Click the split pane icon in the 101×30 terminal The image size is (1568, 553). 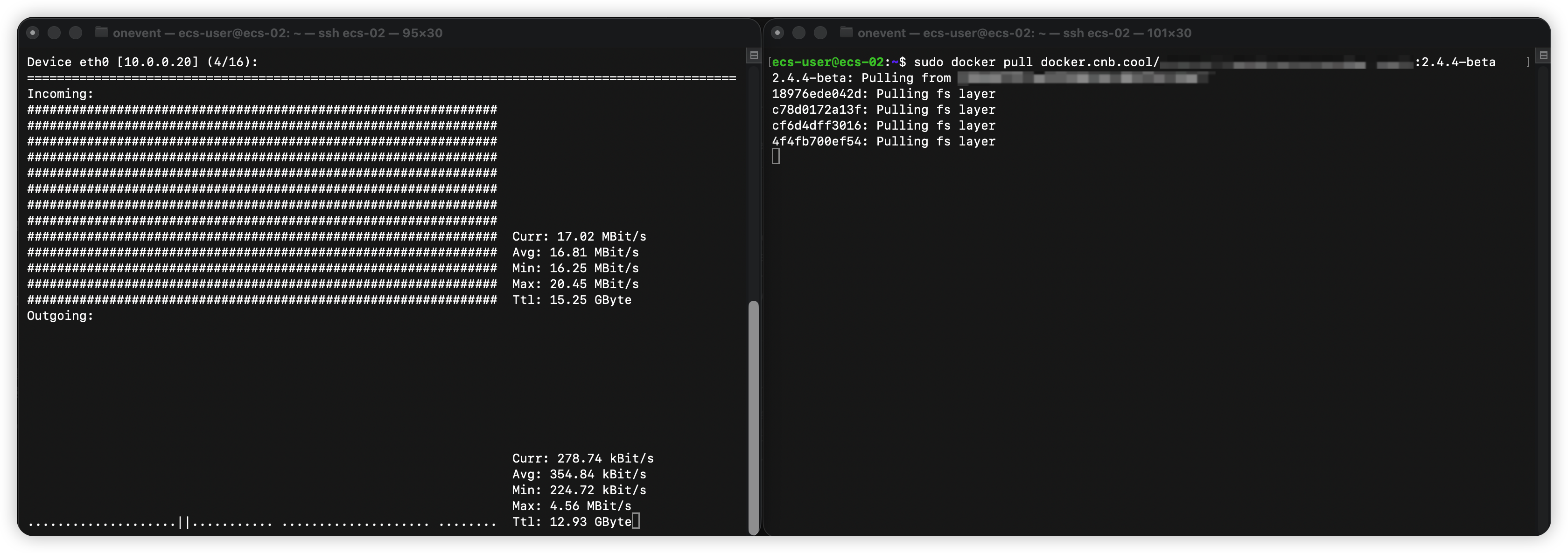pos(1543,55)
